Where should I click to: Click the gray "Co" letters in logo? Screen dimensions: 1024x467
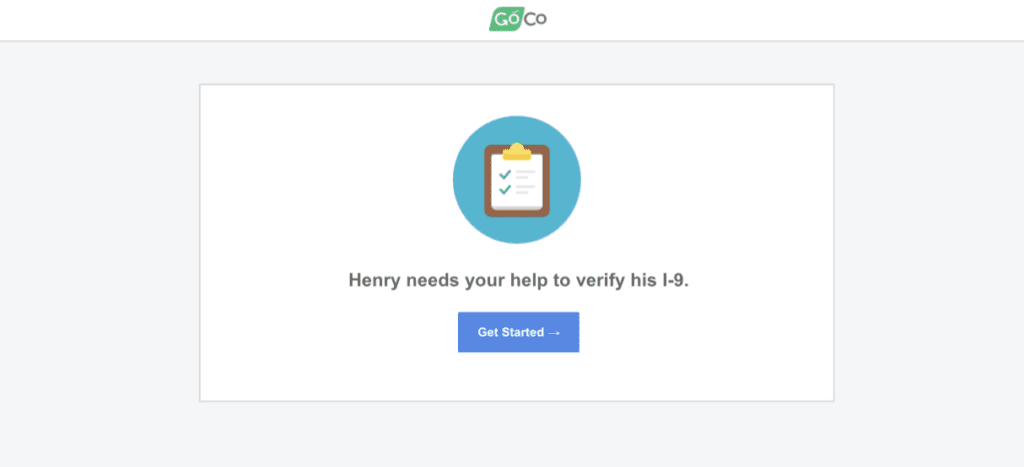click(x=535, y=19)
